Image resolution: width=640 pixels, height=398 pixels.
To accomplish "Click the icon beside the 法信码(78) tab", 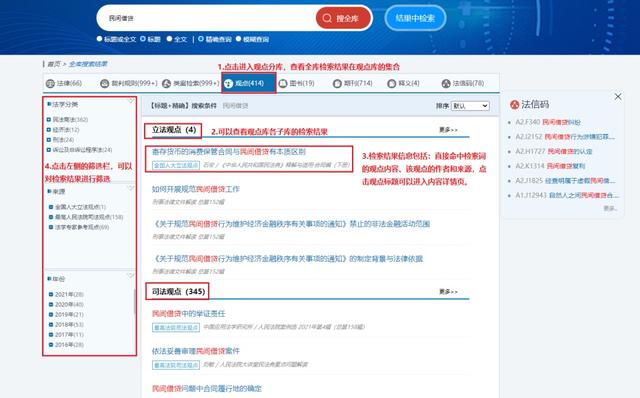I will pos(446,84).
